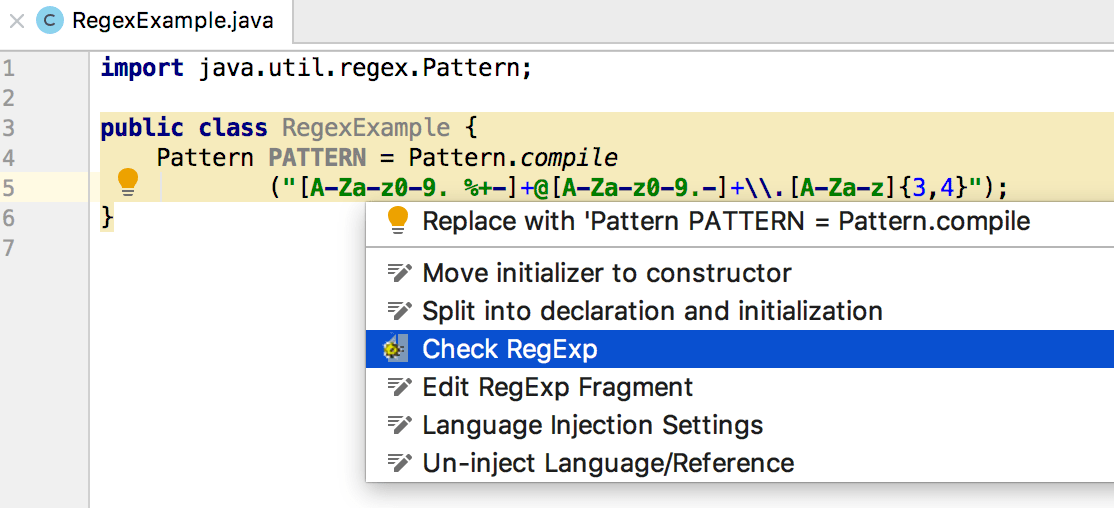Click line number 5 in the gutter
Screen dimensions: 1114x508
[7, 188]
